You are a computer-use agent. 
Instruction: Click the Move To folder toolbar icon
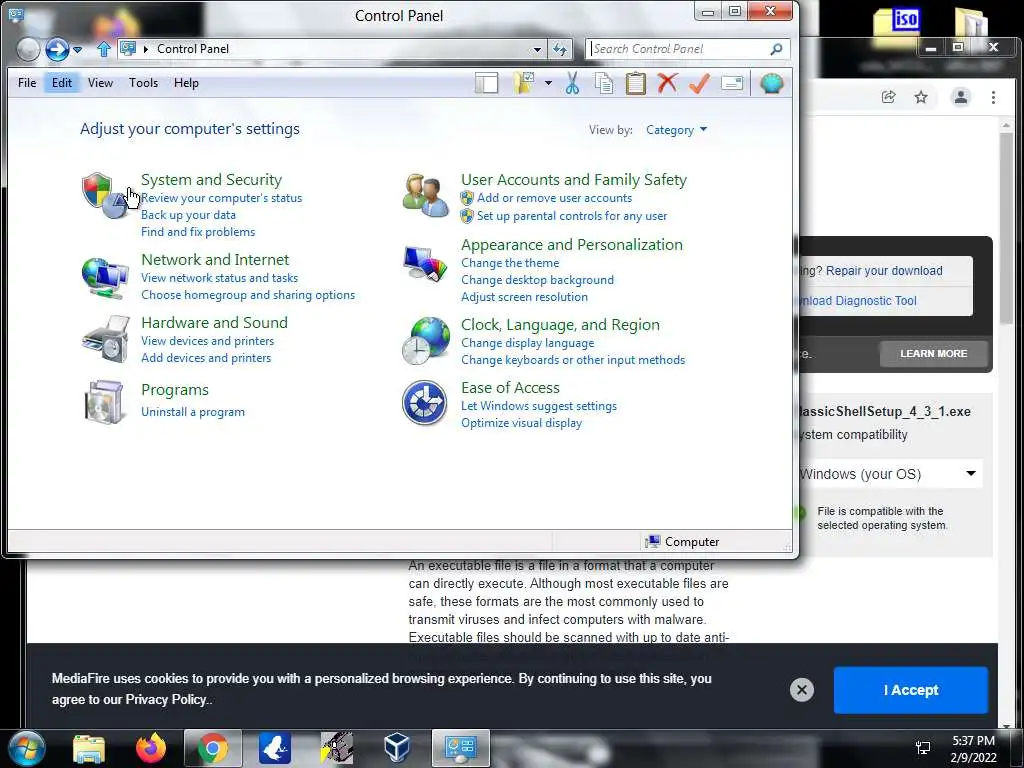tap(524, 83)
